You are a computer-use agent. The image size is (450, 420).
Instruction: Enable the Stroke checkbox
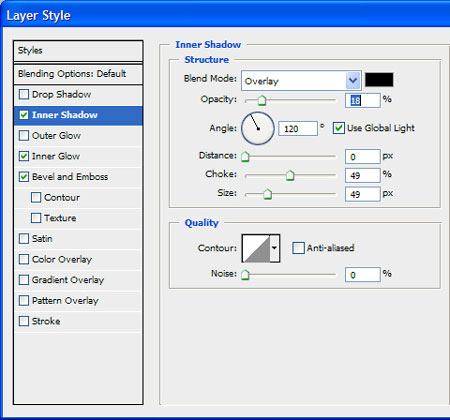tap(24, 321)
